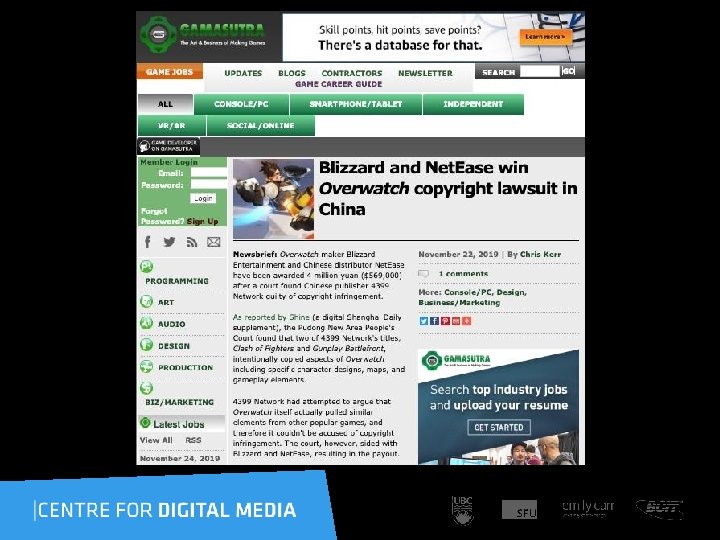Click the SFU logo

coord(519,510)
